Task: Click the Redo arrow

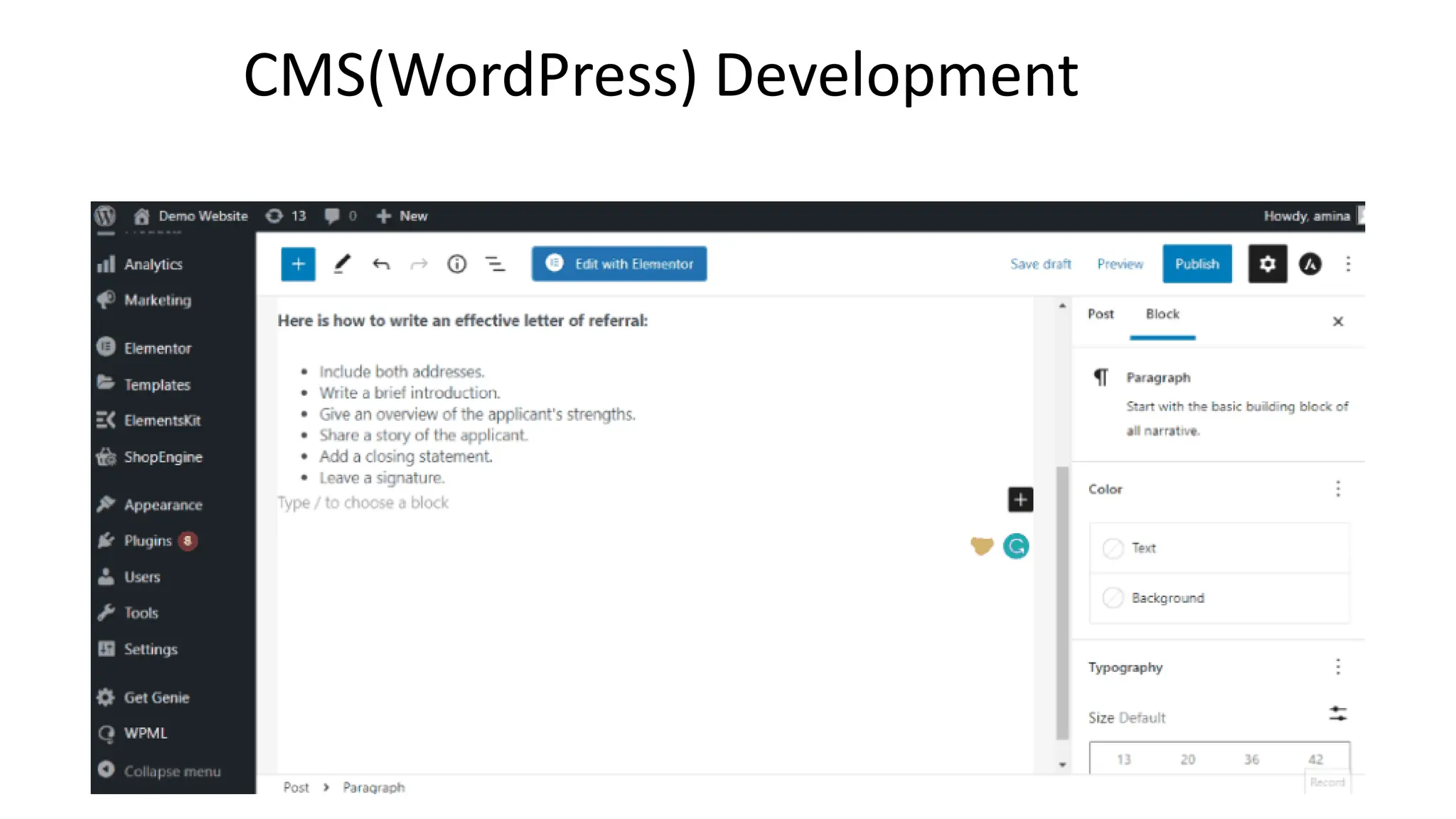Action: 419,264
